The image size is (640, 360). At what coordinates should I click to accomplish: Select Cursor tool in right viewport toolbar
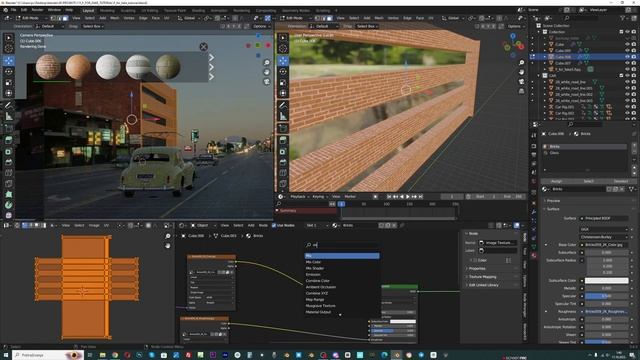[x=283, y=49]
